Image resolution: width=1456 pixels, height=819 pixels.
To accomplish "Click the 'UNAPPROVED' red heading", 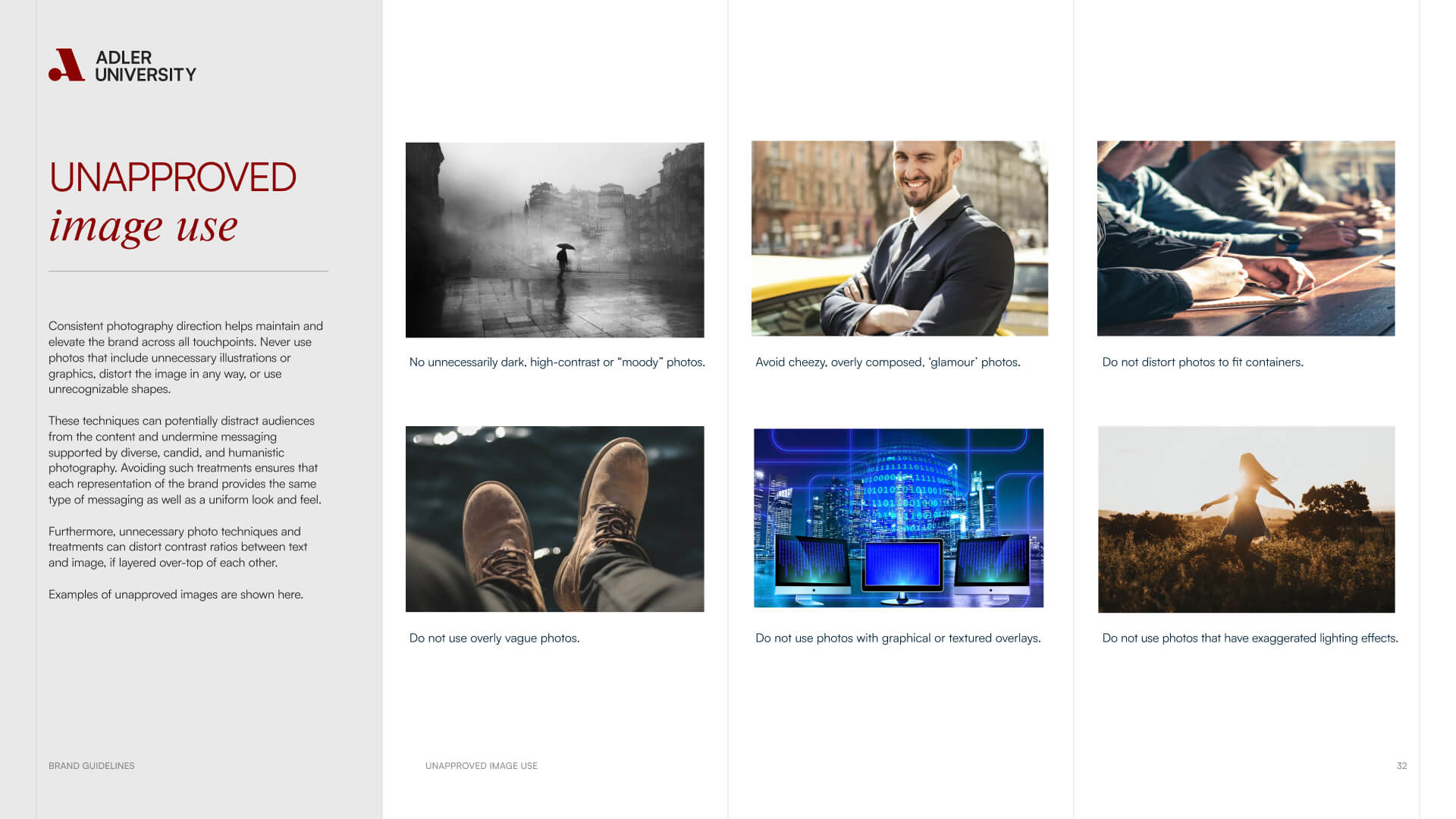I will [x=173, y=177].
